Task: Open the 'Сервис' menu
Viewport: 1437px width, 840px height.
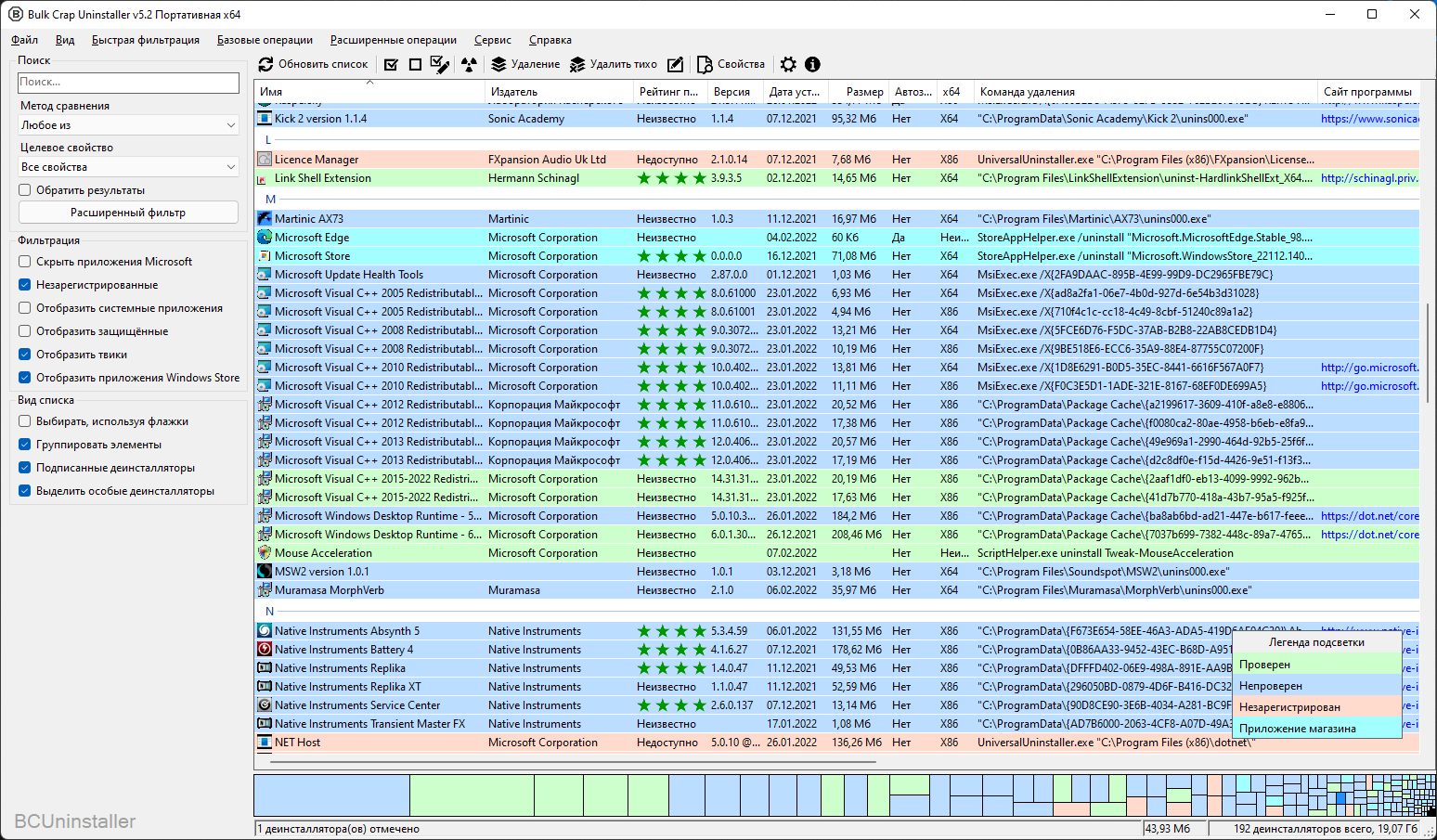Action: click(x=492, y=40)
